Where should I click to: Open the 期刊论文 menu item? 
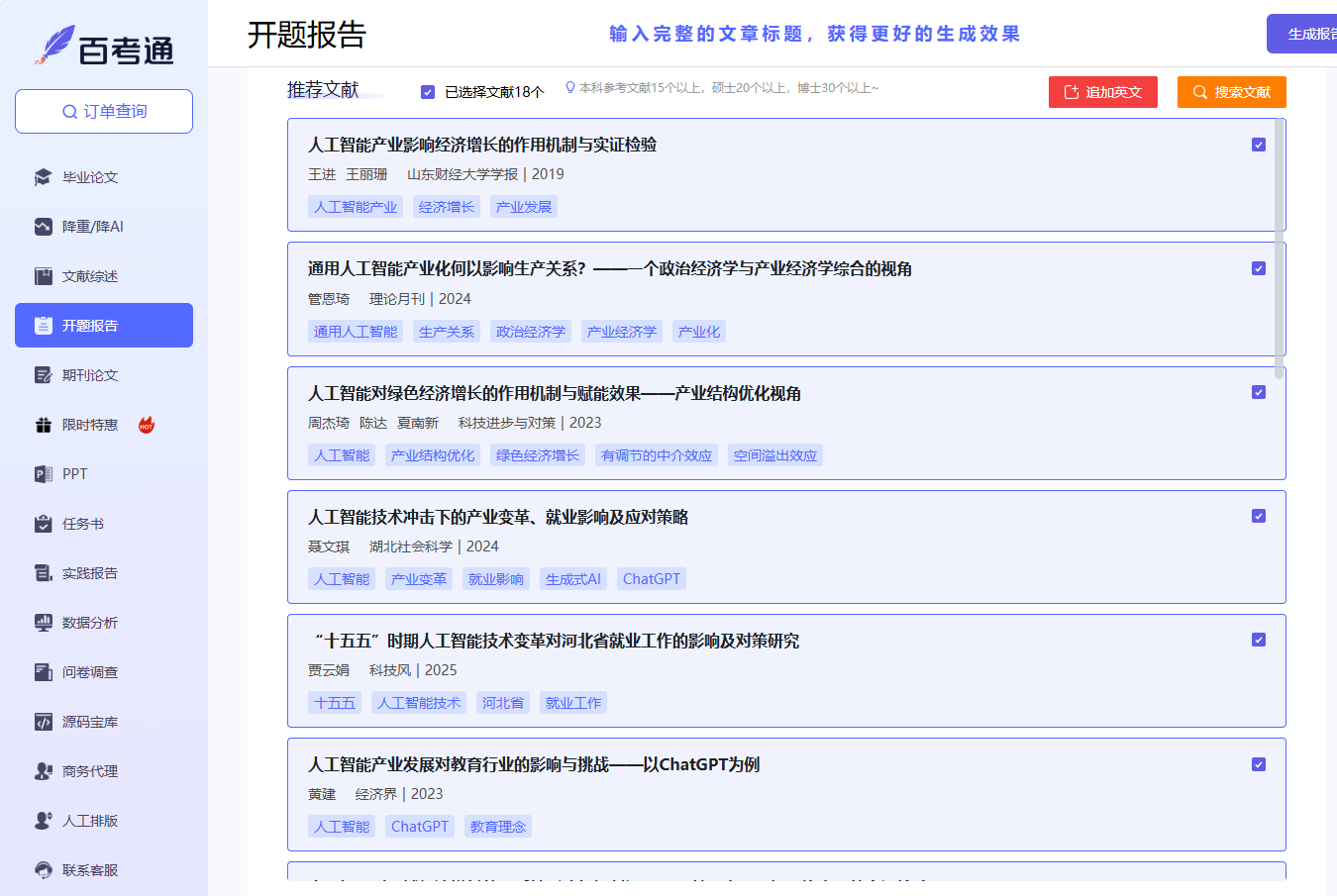click(90, 375)
